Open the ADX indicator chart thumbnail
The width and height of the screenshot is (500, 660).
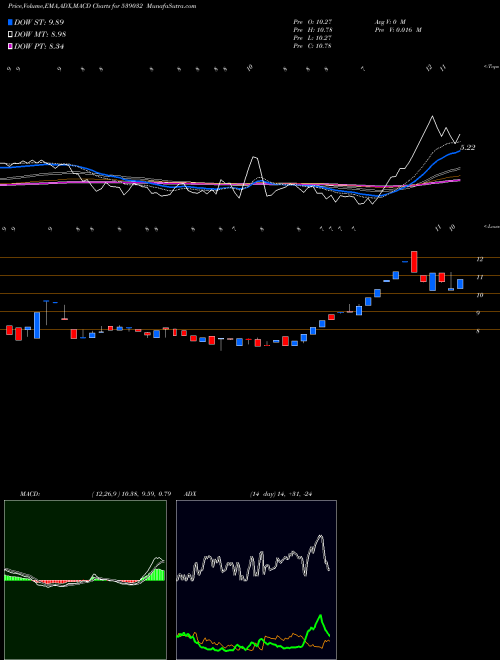click(x=256, y=580)
